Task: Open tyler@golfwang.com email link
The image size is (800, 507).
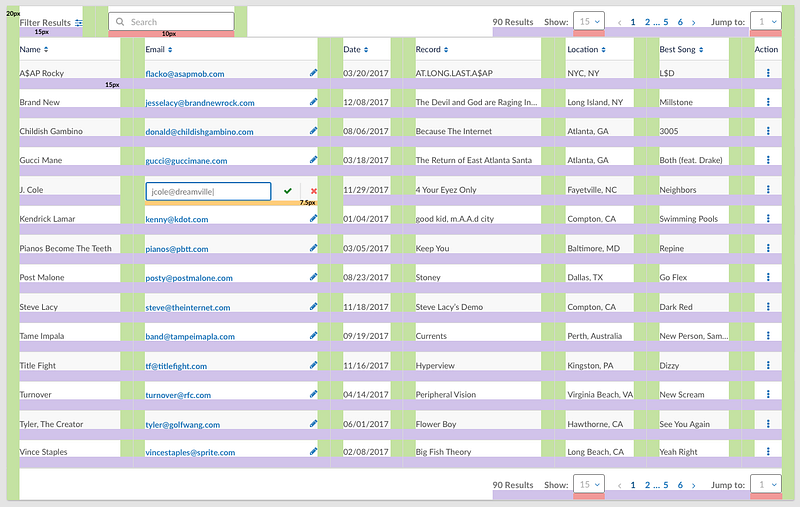Action: [x=183, y=424]
